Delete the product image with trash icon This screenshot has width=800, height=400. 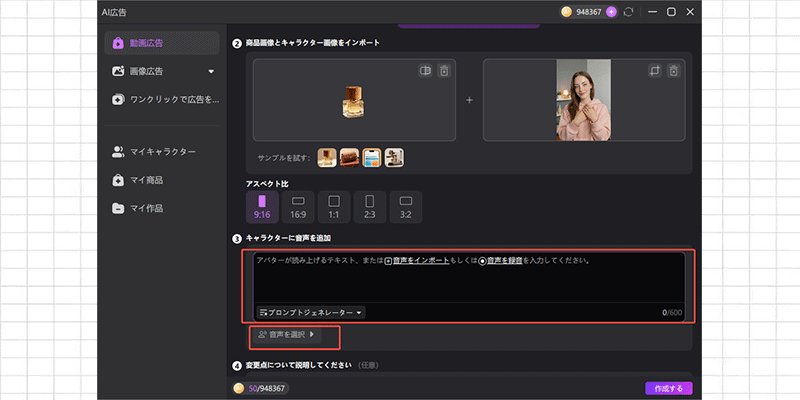point(444,71)
